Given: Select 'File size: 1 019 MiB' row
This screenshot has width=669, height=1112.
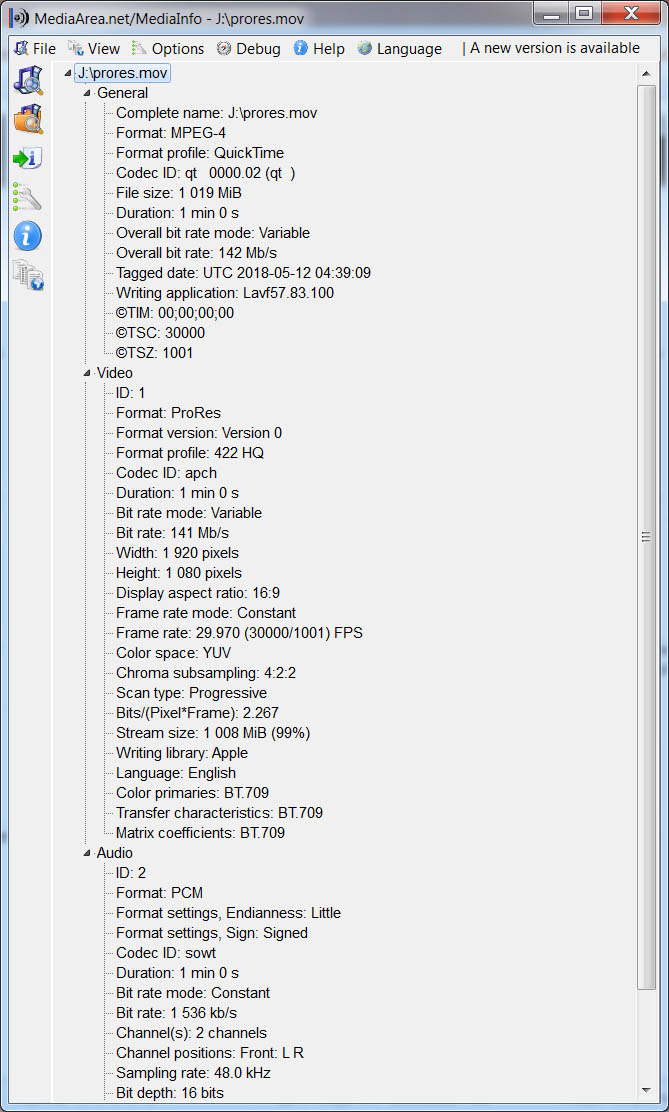Looking at the screenshot, I should click(179, 193).
